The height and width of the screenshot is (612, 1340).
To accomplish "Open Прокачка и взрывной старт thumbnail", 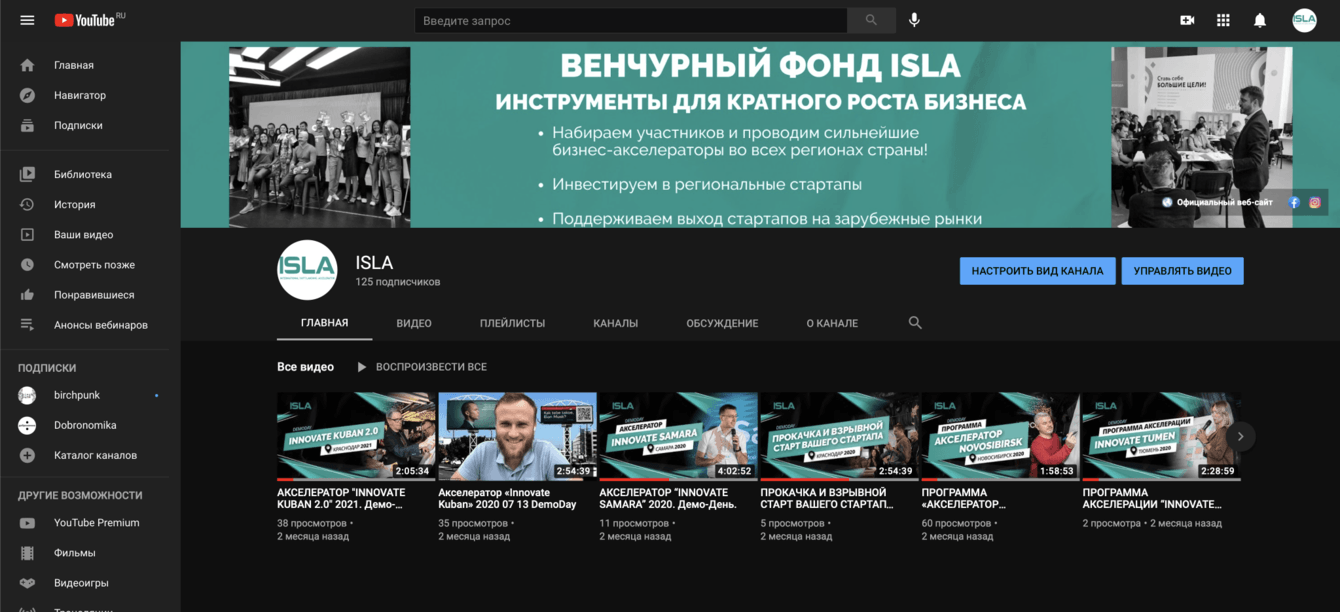I will [x=839, y=436].
